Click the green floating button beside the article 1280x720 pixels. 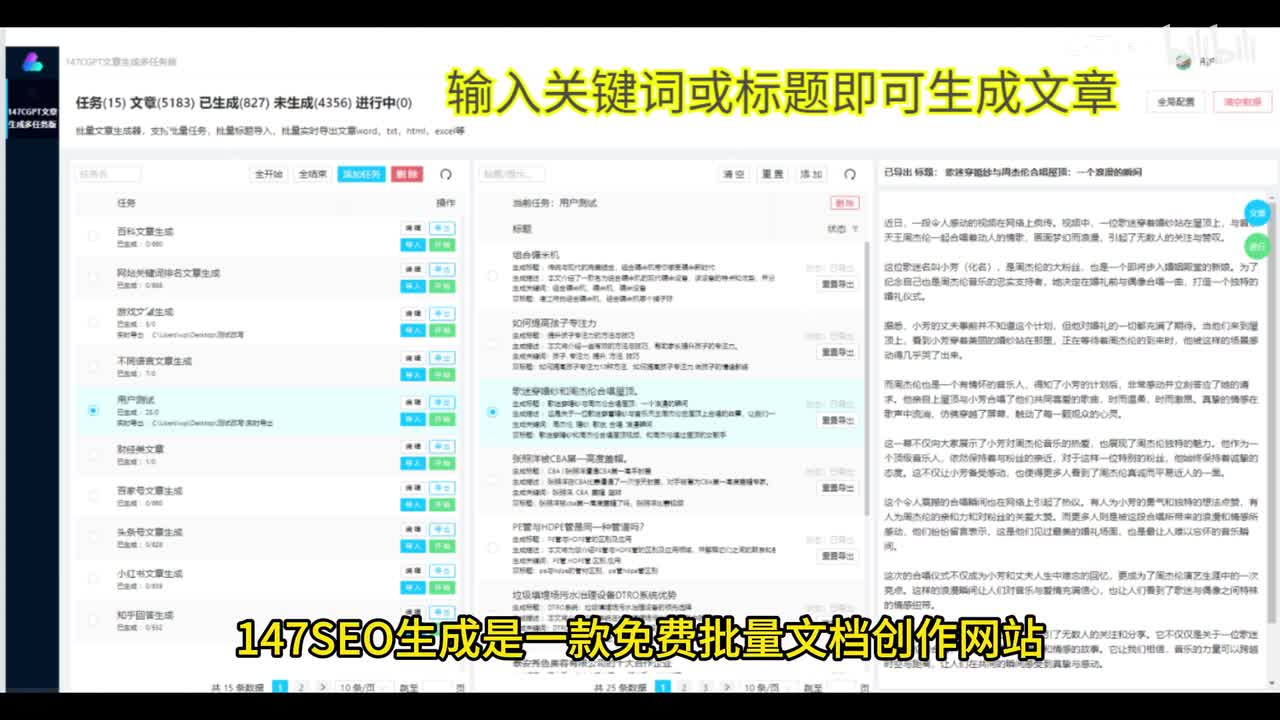point(1257,245)
